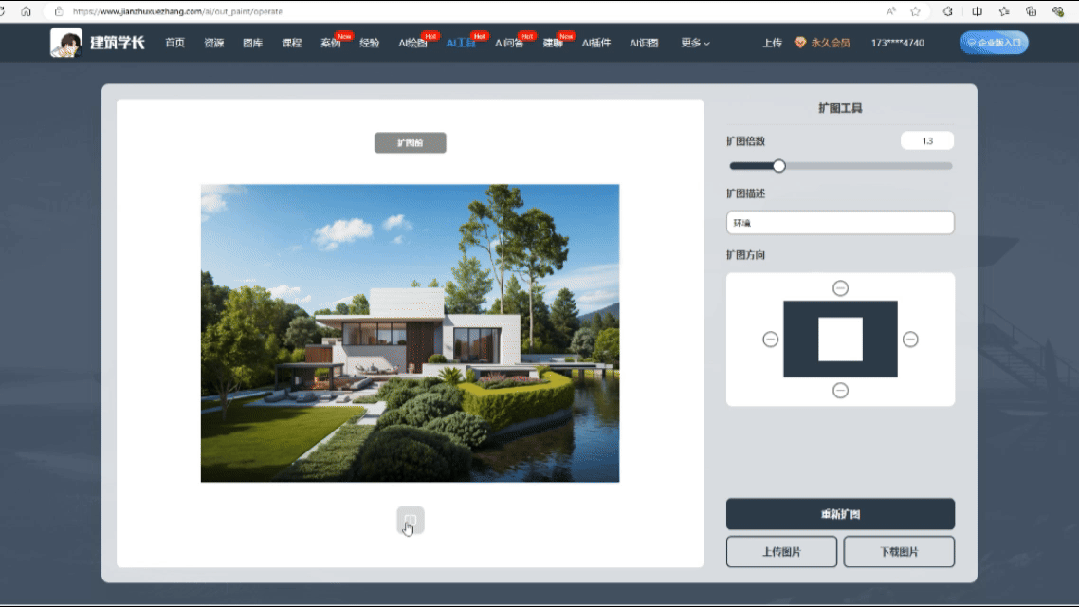The width and height of the screenshot is (1079, 607).
Task: Toggle the right expand direction minus icon
Action: pos(910,339)
